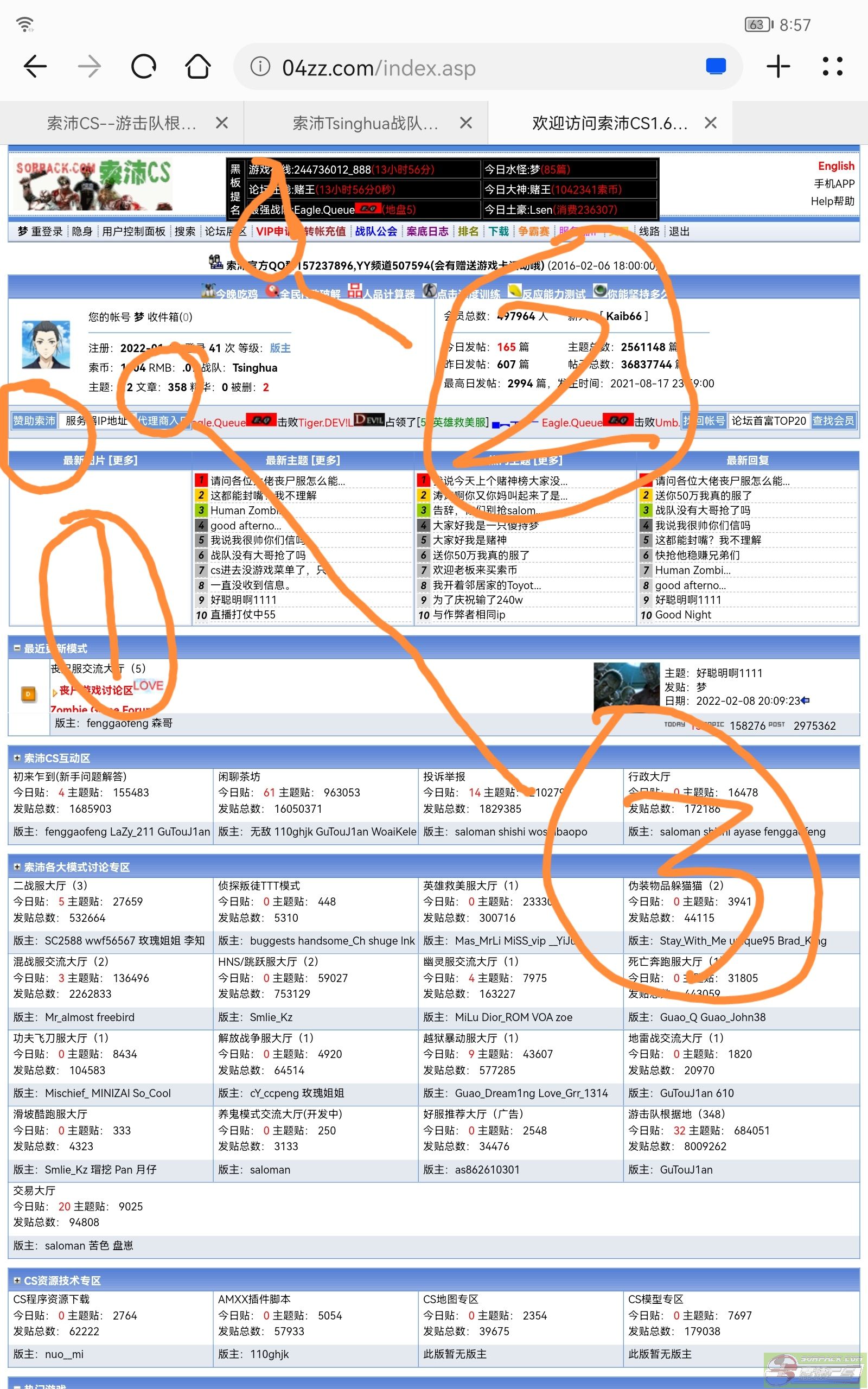Click the English language link
The width and height of the screenshot is (868, 1389).
pyautogui.click(x=836, y=166)
